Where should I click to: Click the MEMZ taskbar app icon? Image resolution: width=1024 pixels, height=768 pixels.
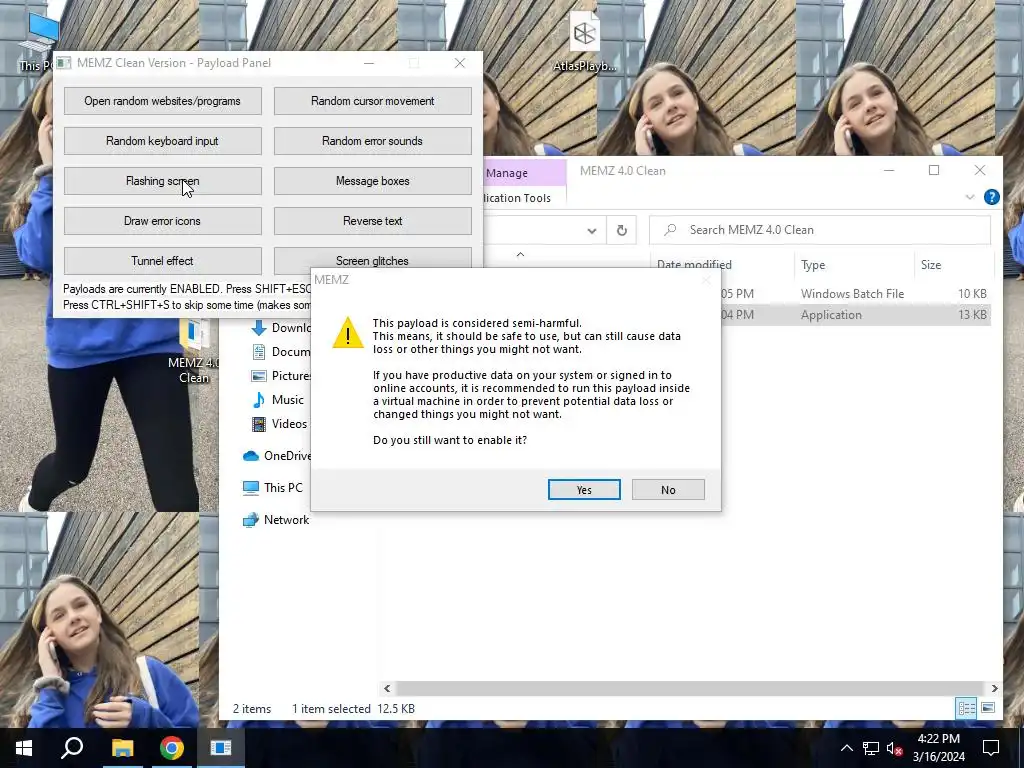tap(221, 748)
